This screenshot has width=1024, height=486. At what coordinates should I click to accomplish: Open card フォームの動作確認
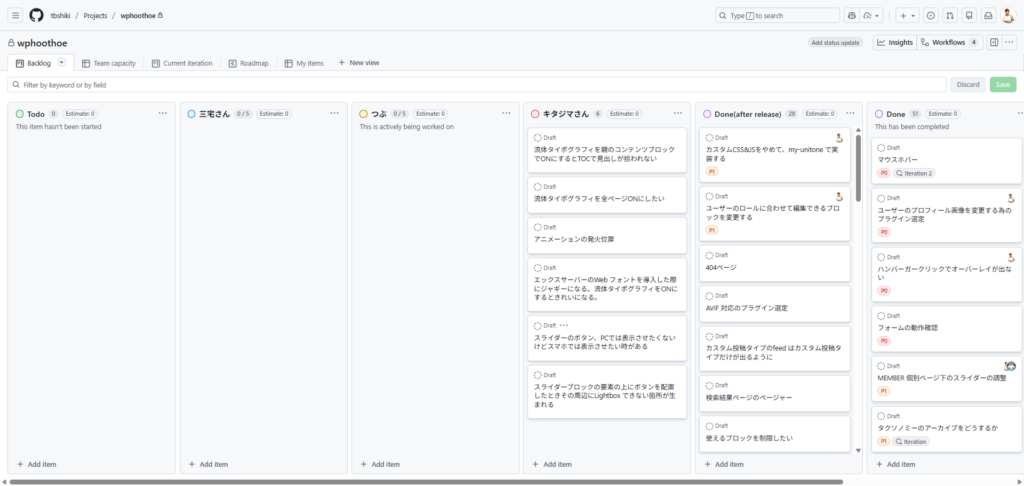[908, 328]
